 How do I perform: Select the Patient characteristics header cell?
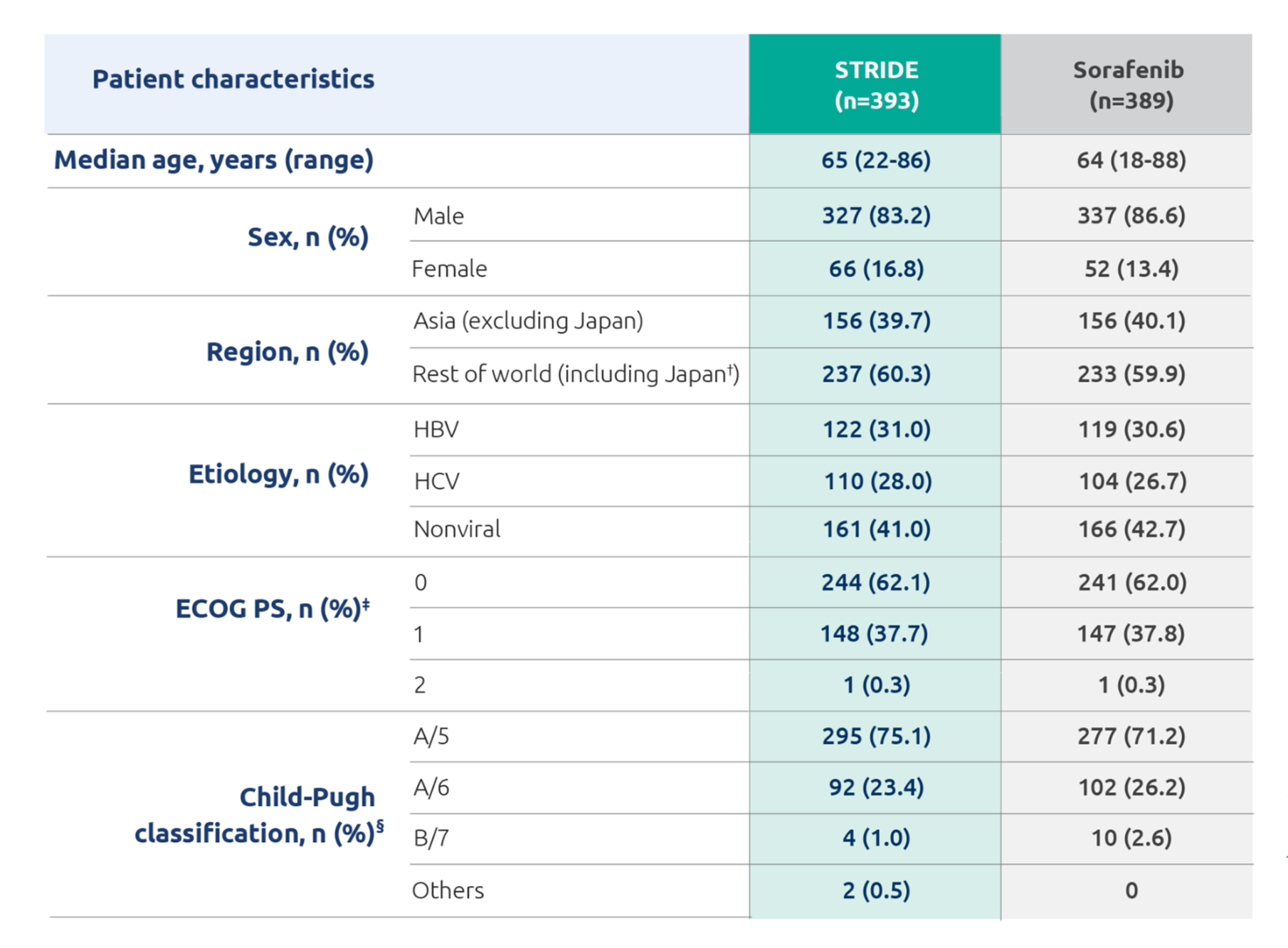[233, 79]
